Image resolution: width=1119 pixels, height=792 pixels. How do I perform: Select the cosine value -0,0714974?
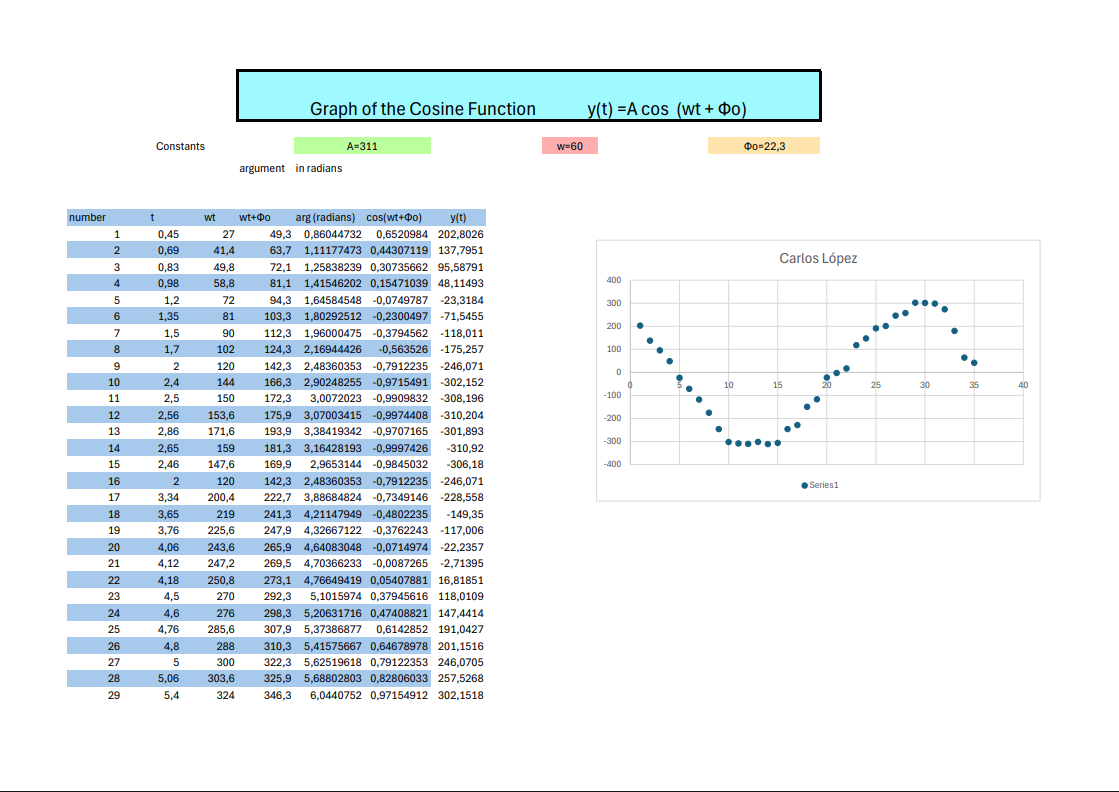(400, 547)
